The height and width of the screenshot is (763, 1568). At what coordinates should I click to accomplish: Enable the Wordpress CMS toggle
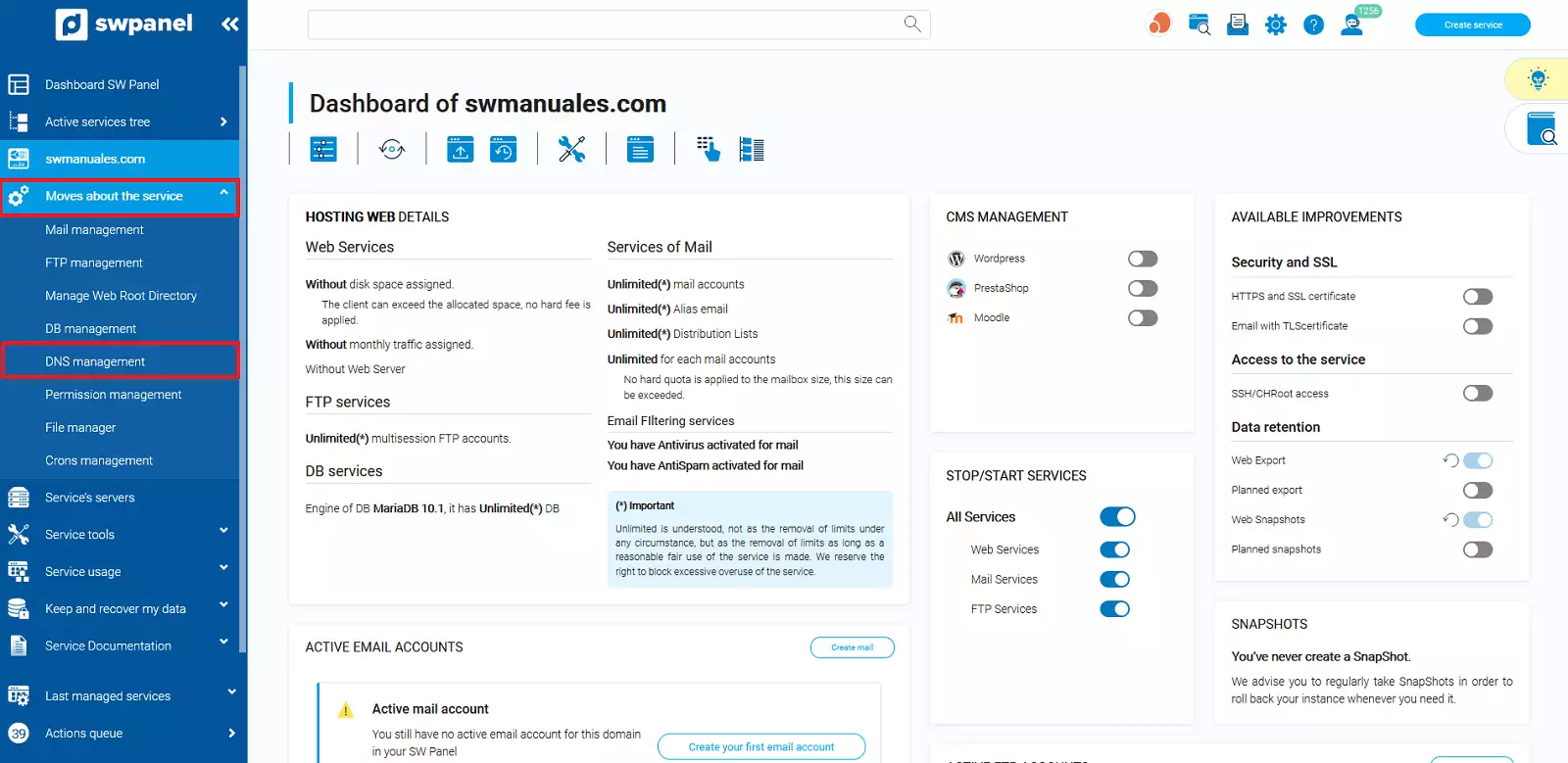(x=1143, y=259)
